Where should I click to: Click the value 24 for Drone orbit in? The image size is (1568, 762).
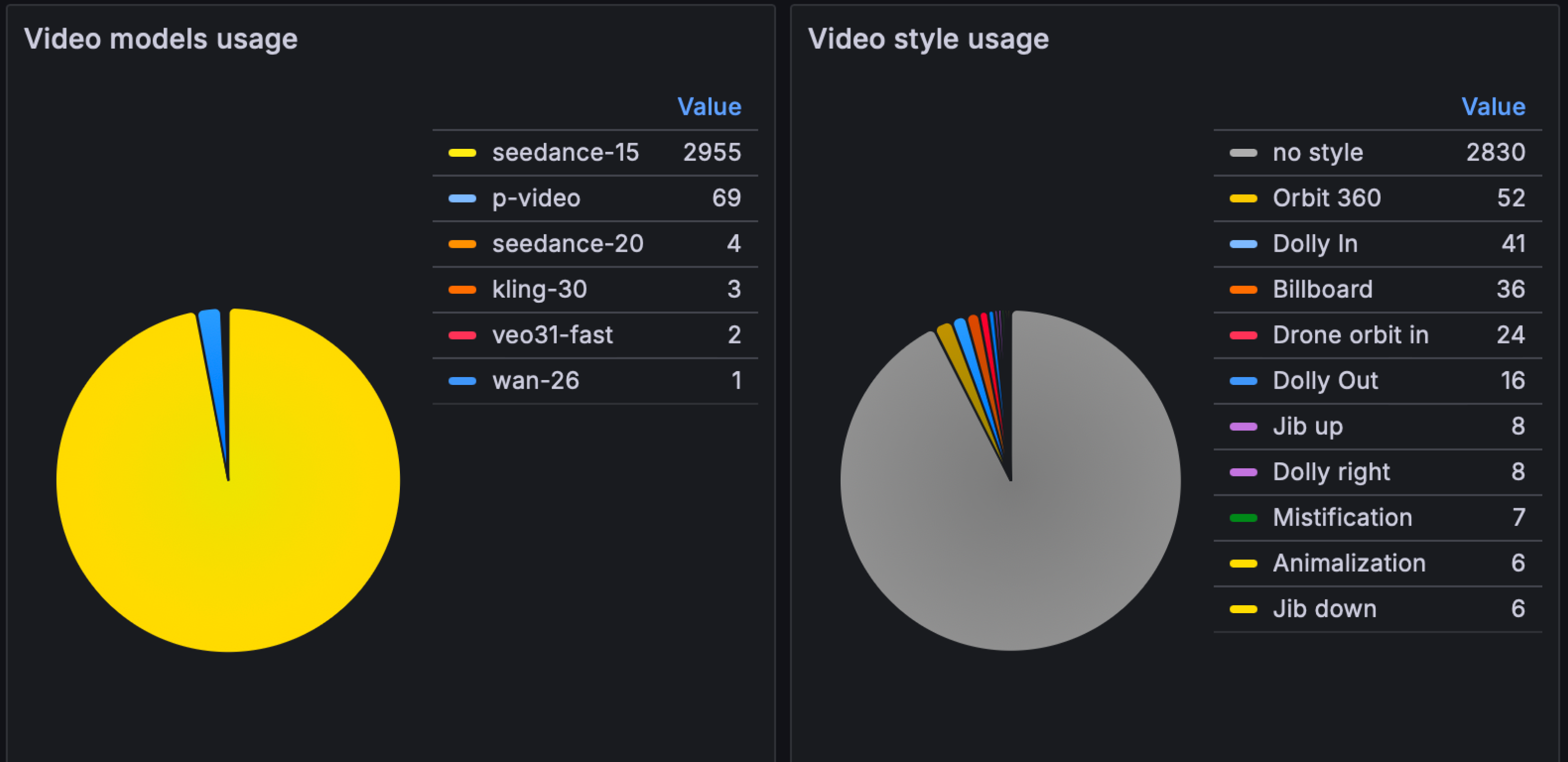click(1511, 335)
